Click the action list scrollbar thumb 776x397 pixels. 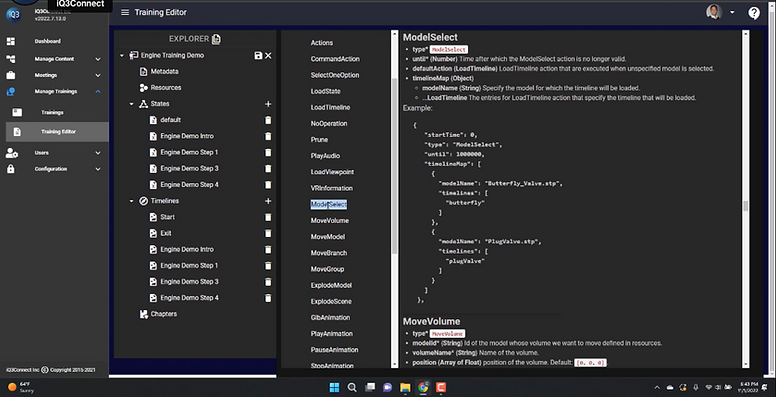click(394, 166)
